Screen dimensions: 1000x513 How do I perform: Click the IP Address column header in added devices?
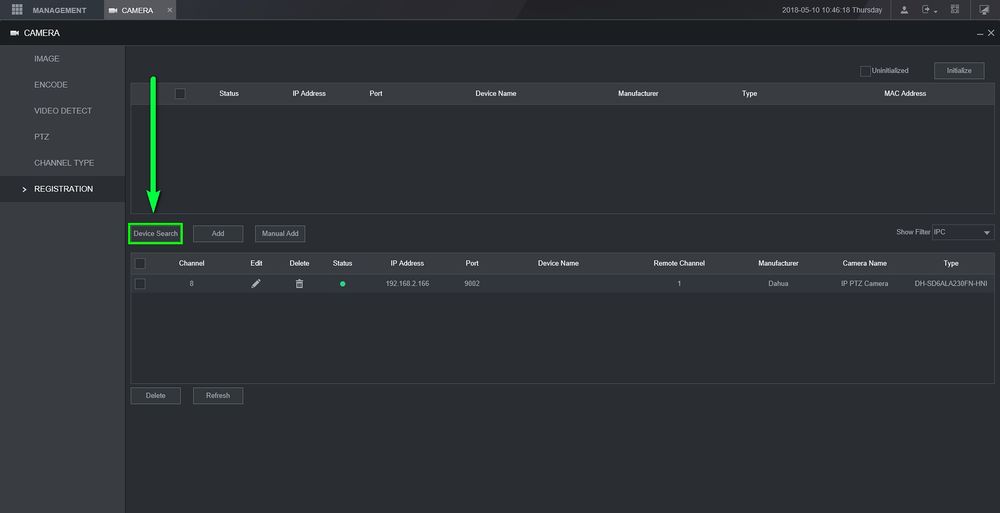(407, 263)
